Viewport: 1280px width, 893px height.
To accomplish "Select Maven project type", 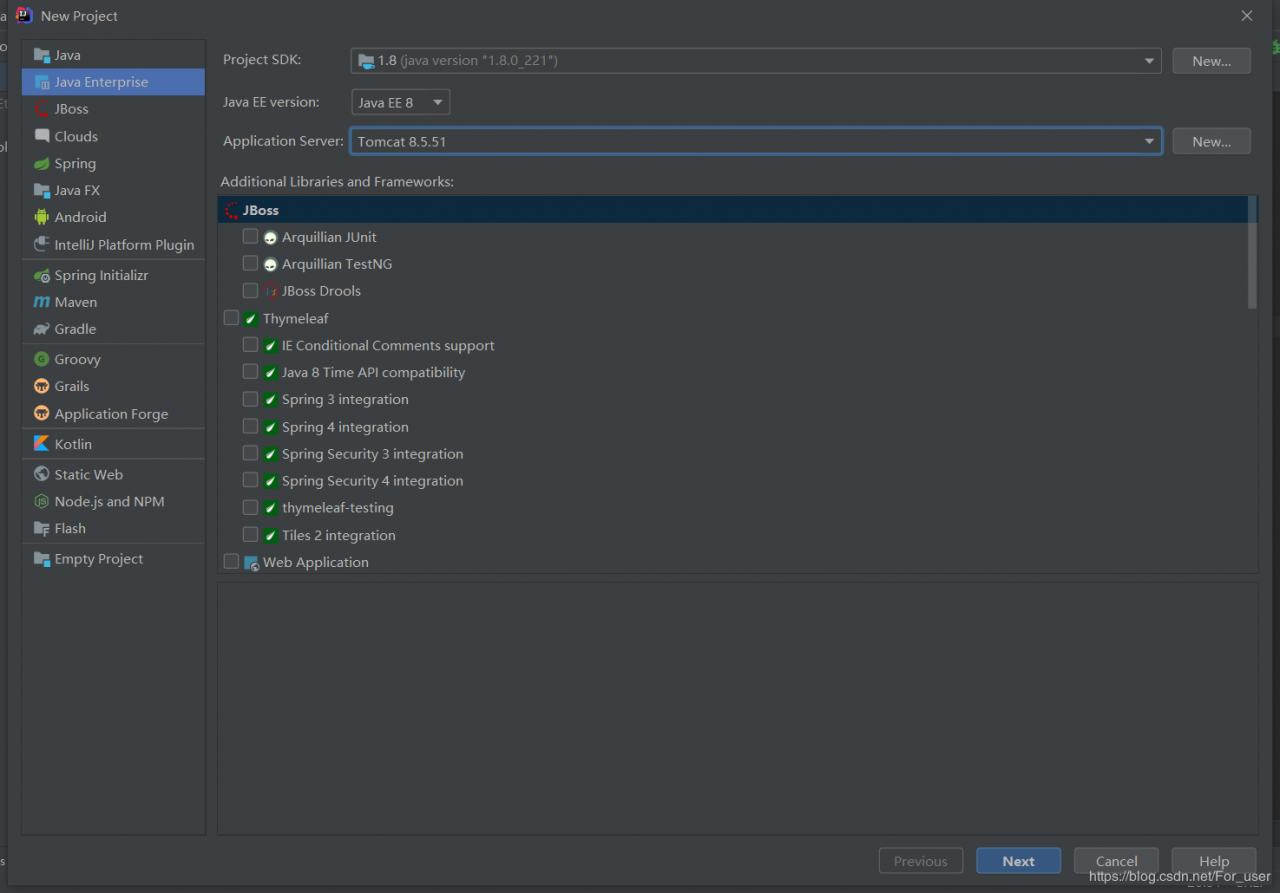I will 113,302.
